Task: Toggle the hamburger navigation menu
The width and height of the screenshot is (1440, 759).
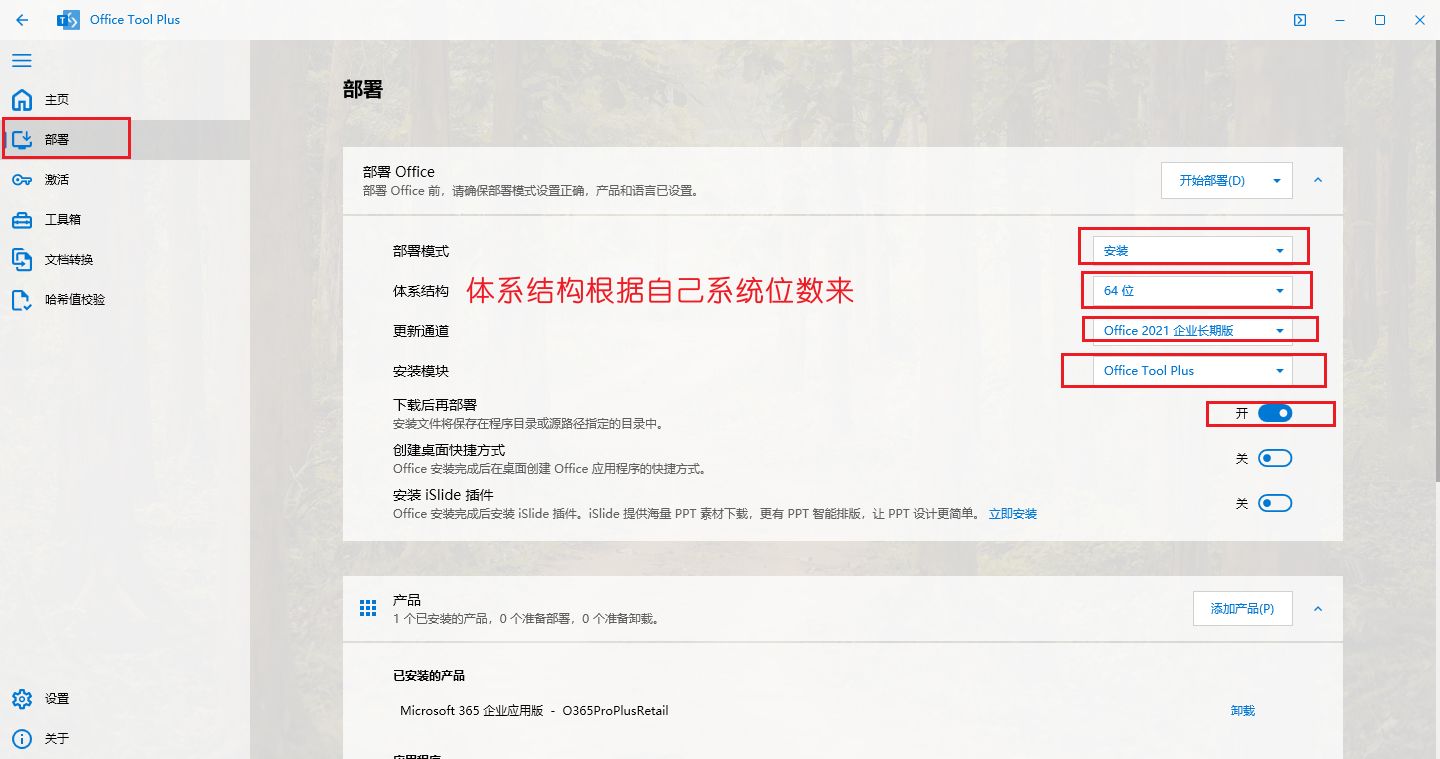Action: (x=22, y=61)
